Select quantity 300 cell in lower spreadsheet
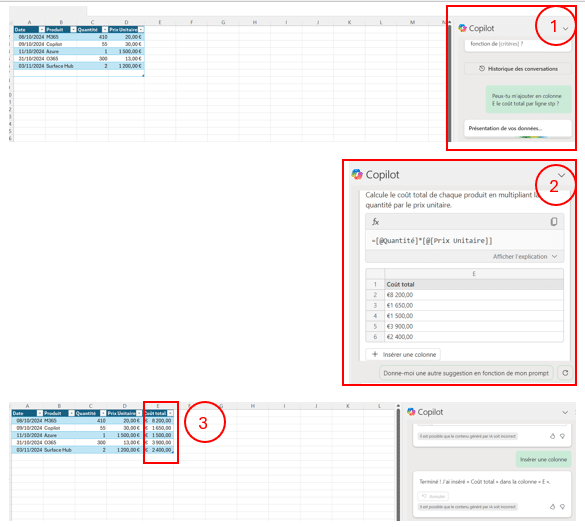This screenshot has width=585, height=527. 91,443
